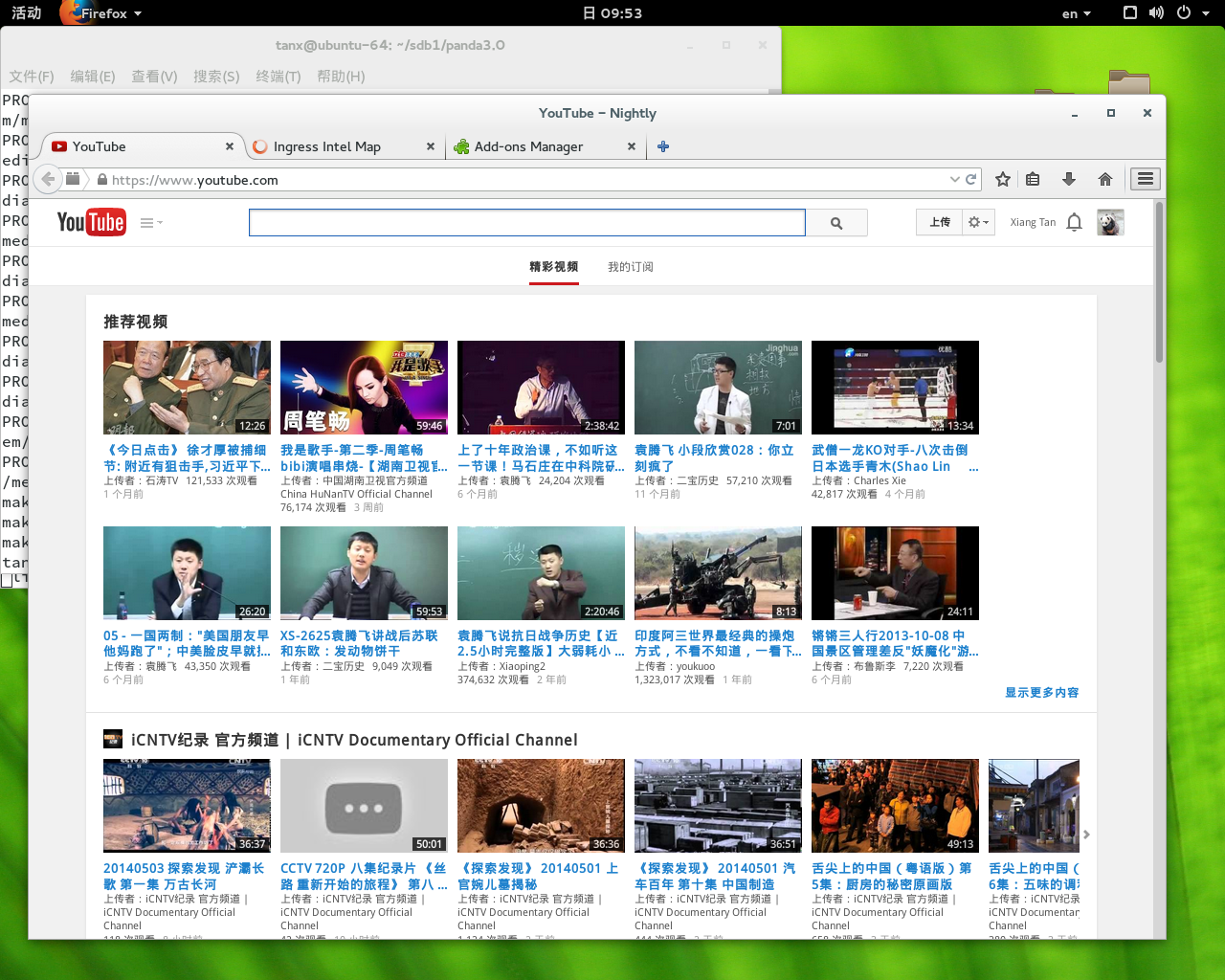Open the Firefox application menu in top bar
Screen dimensions: 1225x980
pyautogui.click(x=100, y=13)
